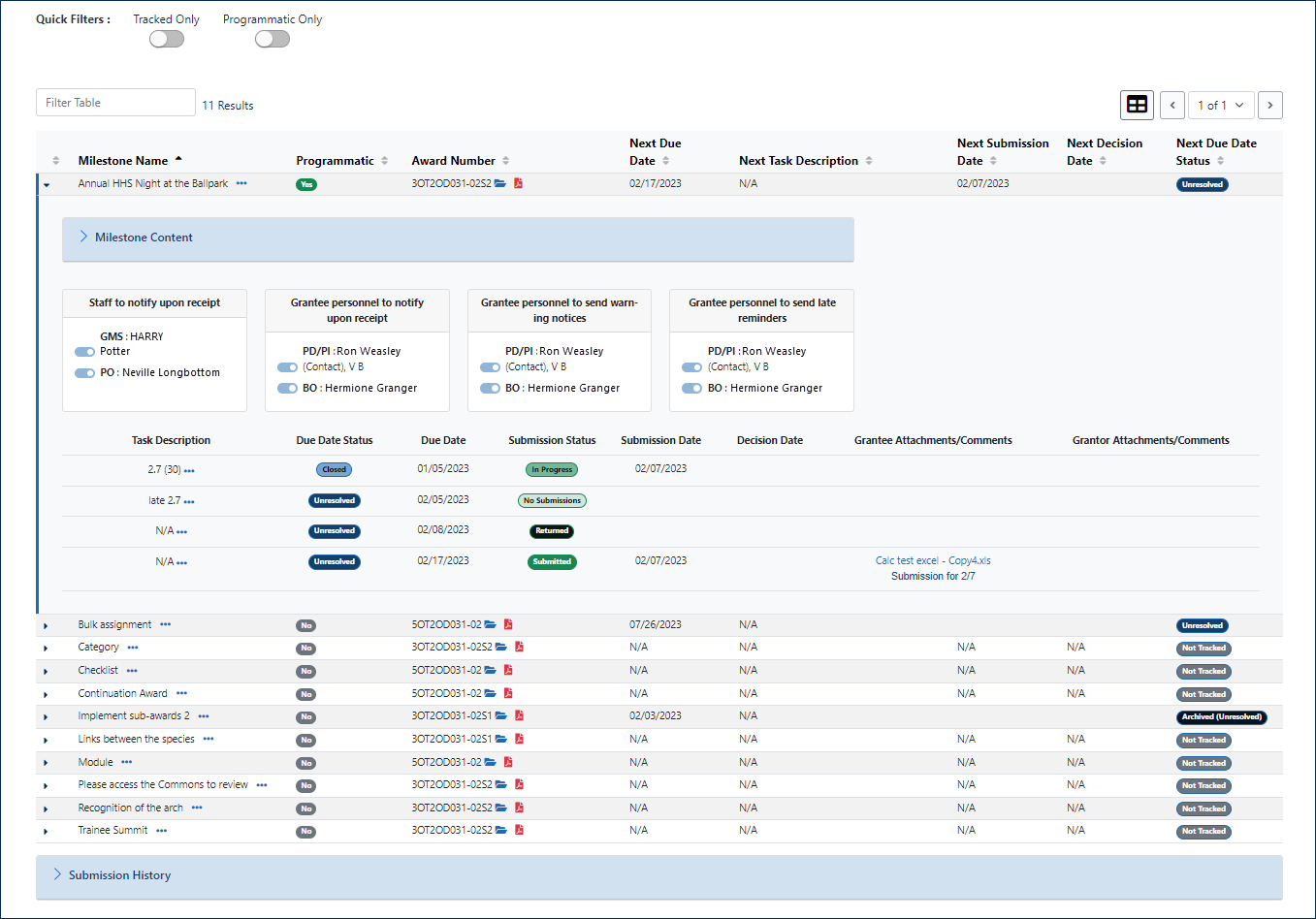Open PDF icon in Module row

click(508, 762)
